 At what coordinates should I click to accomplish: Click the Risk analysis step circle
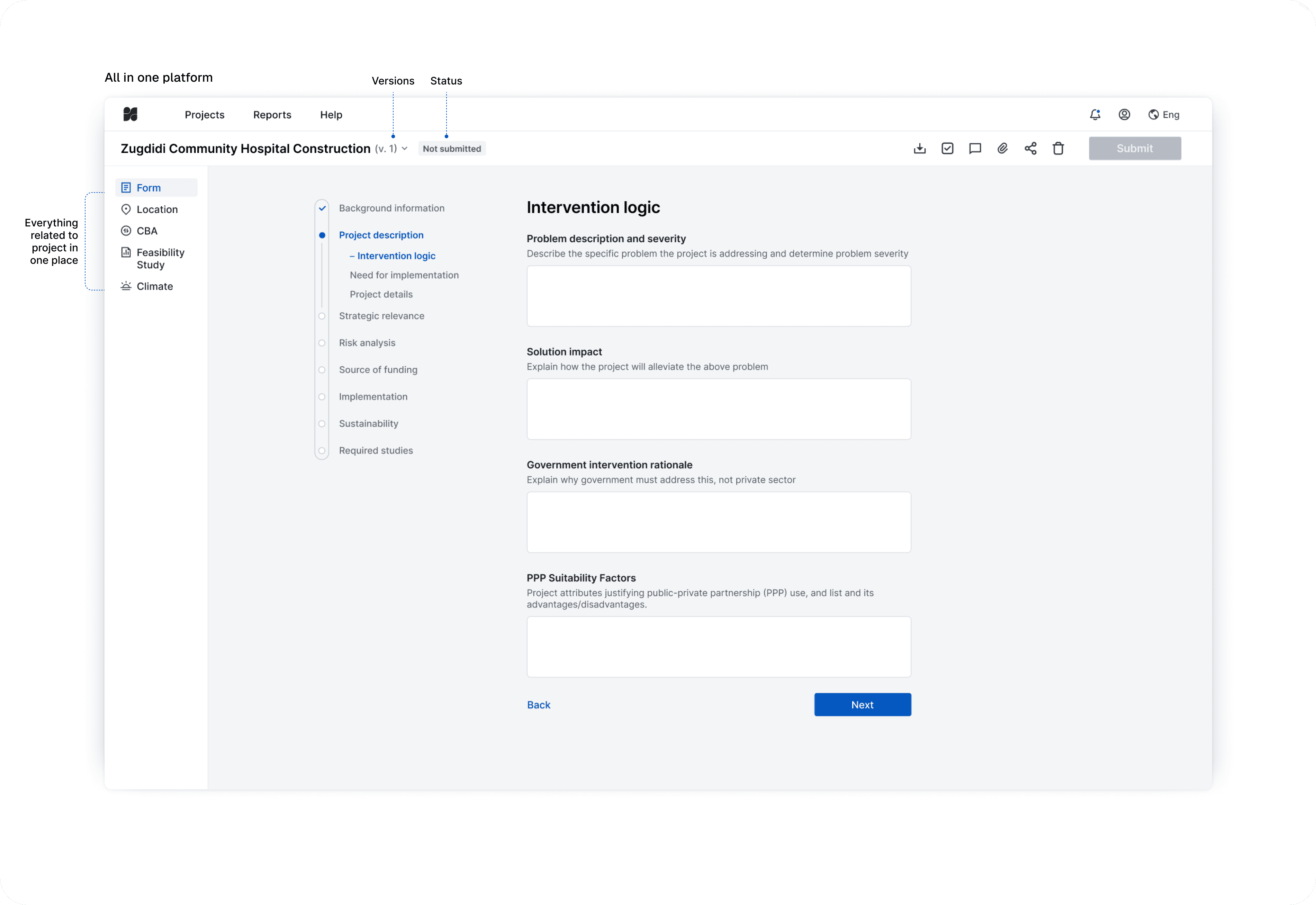click(x=322, y=343)
